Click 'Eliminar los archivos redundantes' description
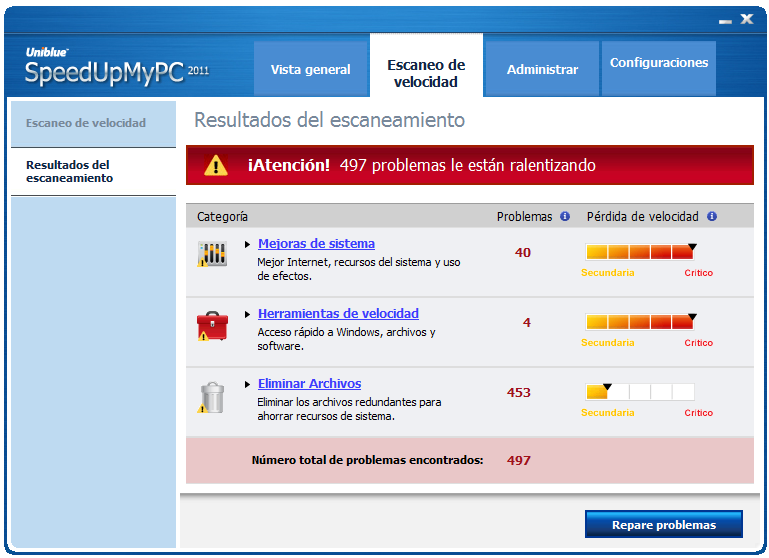This screenshot has width=769, height=558. (x=349, y=409)
